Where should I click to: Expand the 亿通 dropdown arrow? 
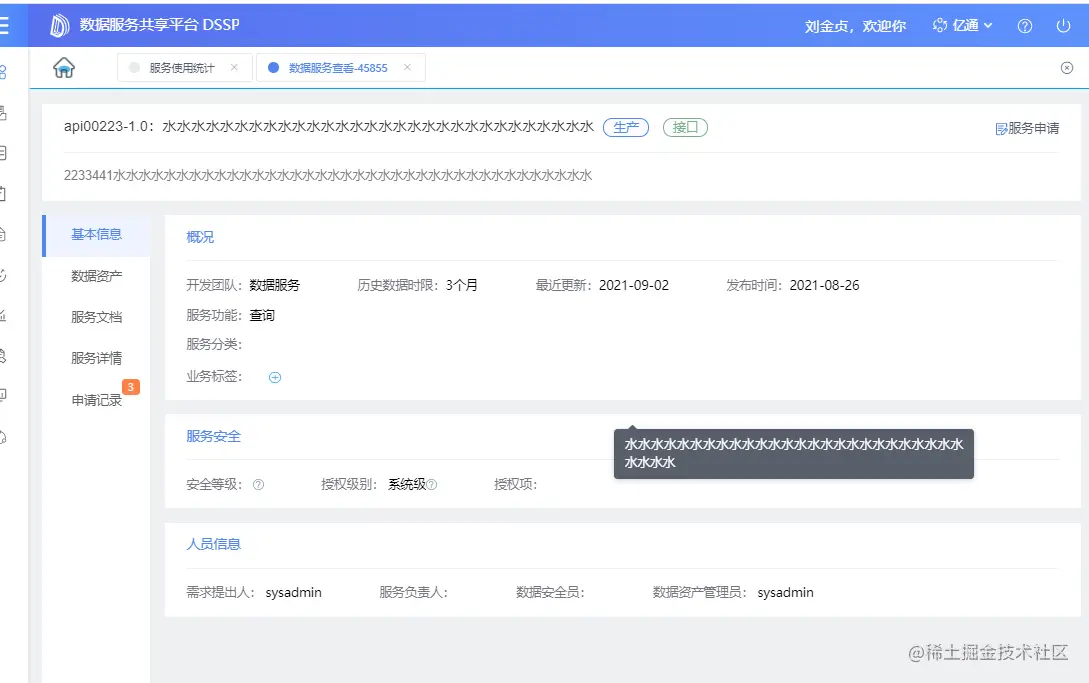click(988, 26)
